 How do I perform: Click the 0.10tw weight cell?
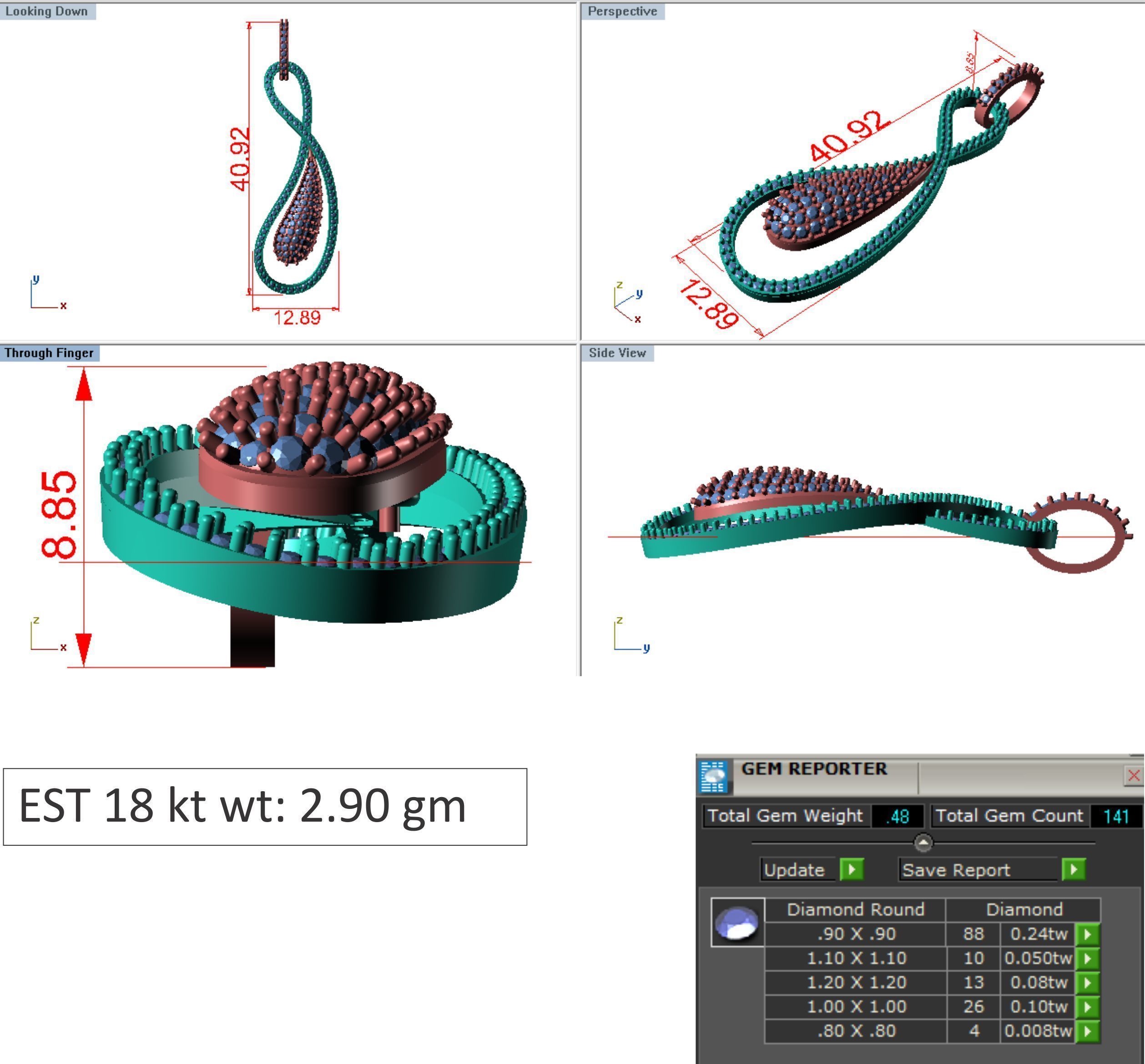click(x=1038, y=1006)
